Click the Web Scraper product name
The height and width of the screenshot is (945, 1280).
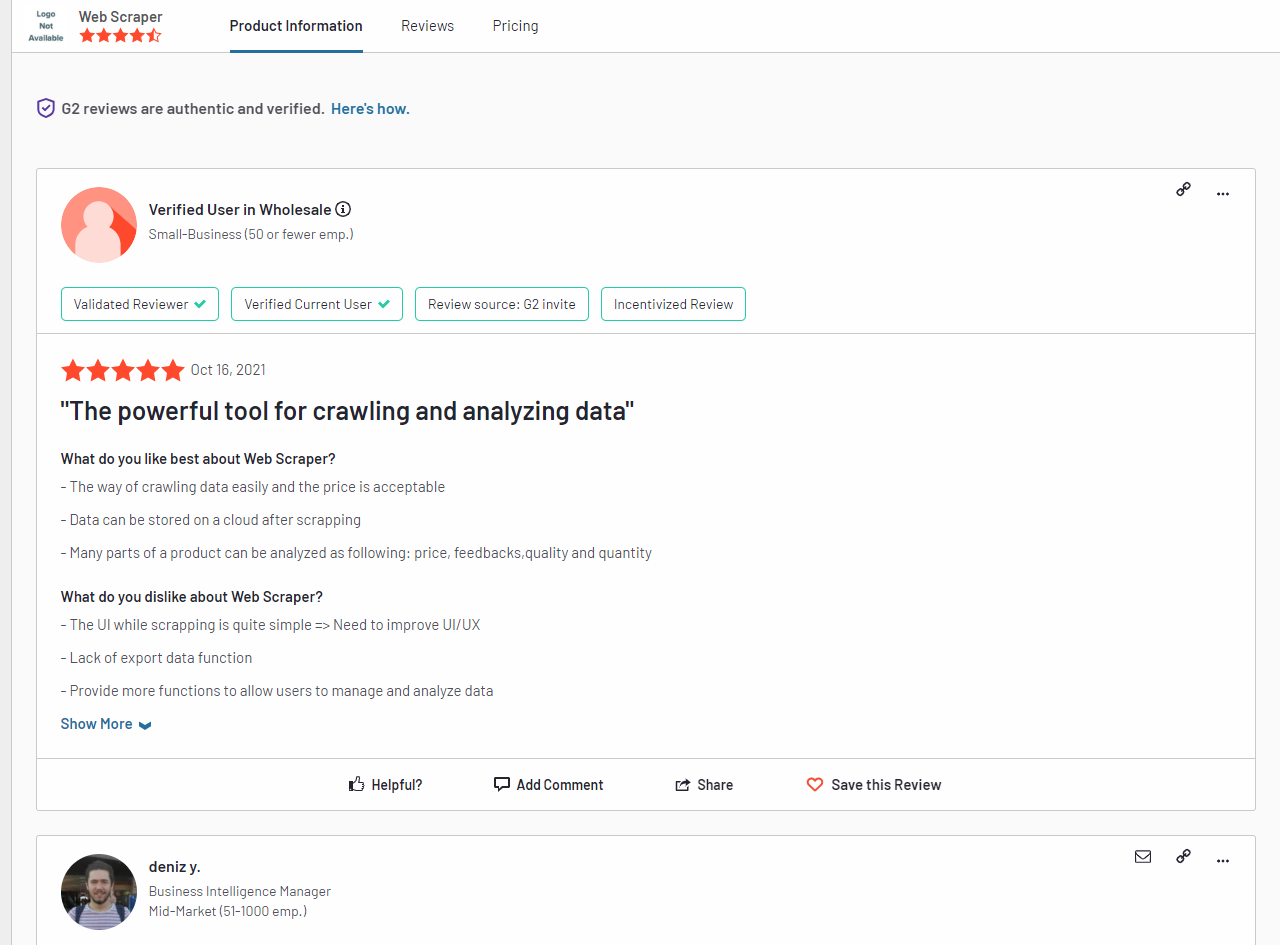[x=121, y=17]
